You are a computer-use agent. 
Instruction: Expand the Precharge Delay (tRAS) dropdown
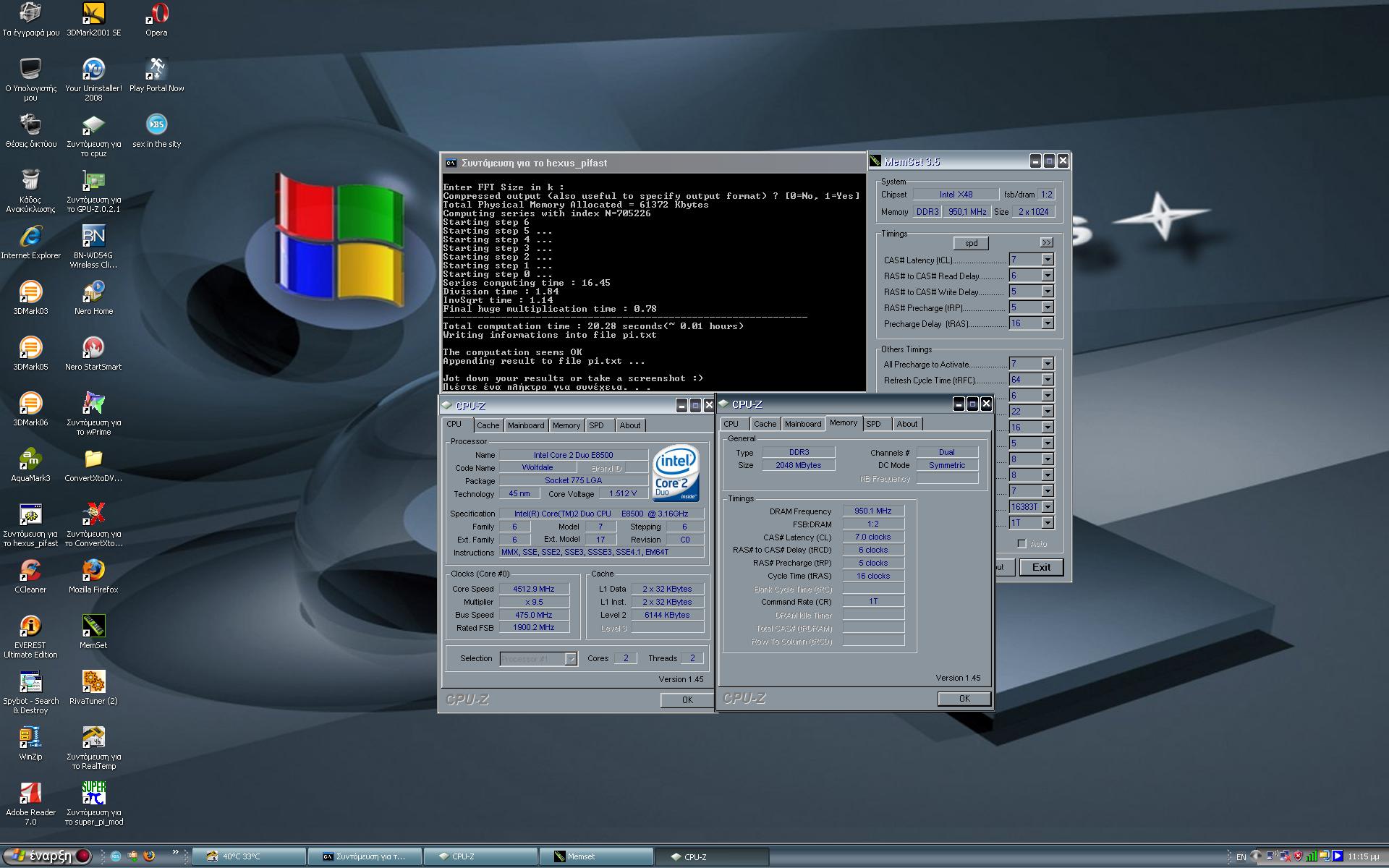1047,323
